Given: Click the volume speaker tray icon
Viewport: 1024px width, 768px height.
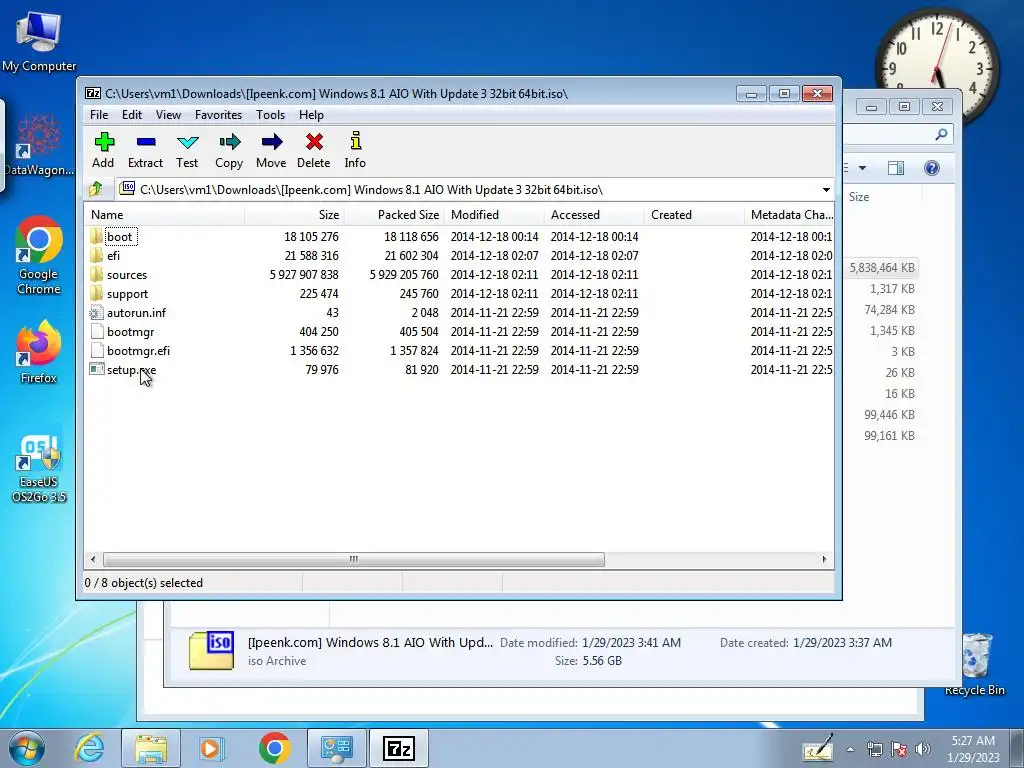Looking at the screenshot, I should point(923,749).
